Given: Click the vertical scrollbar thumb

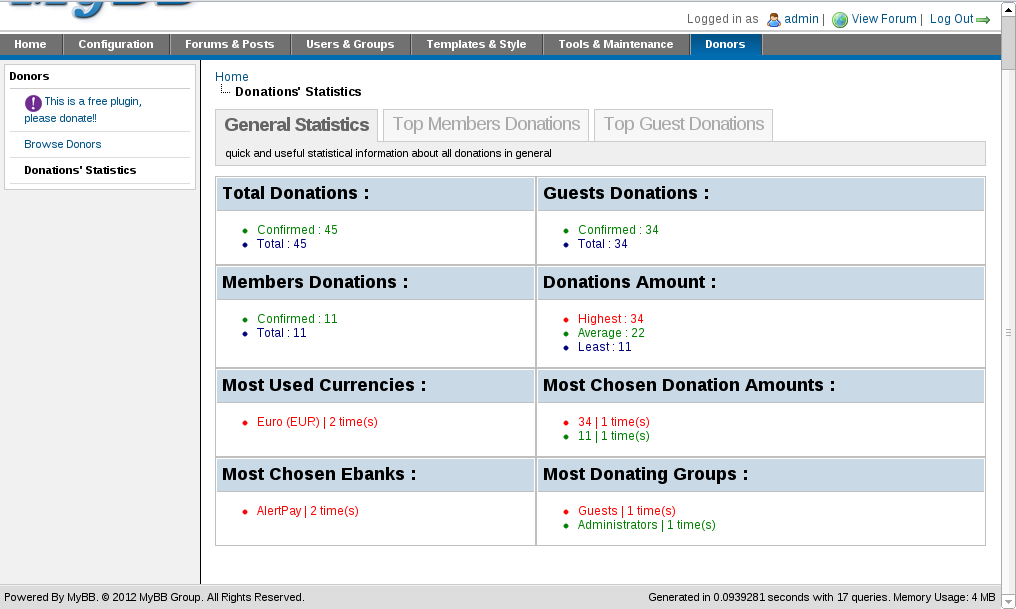Looking at the screenshot, I should (x=1008, y=43).
